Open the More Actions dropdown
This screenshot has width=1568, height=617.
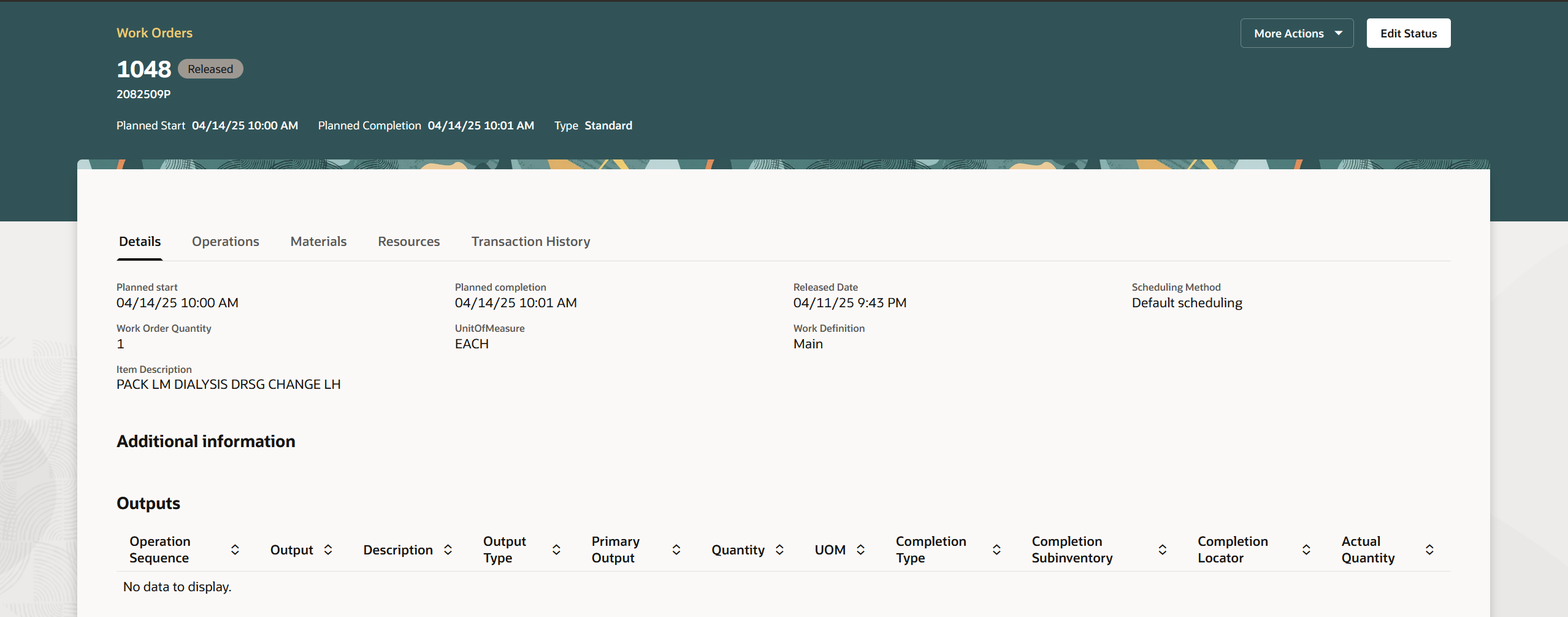coord(1296,33)
